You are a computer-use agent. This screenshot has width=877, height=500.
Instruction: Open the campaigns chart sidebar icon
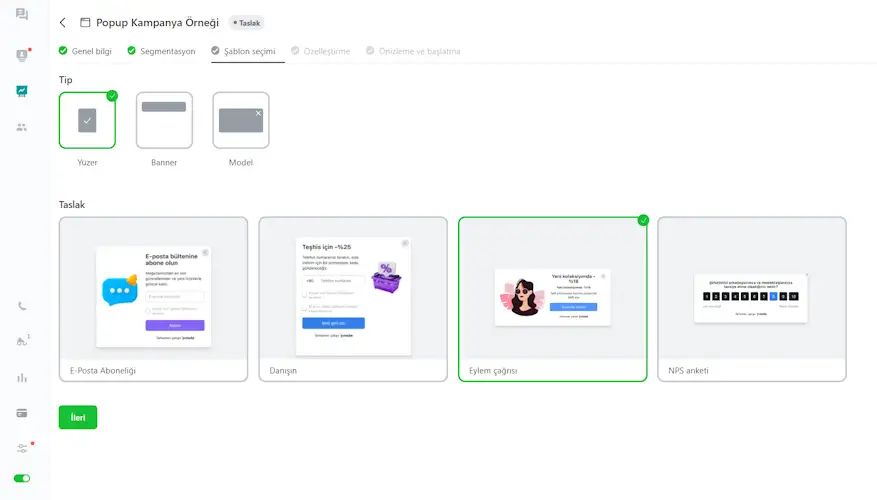pos(22,91)
